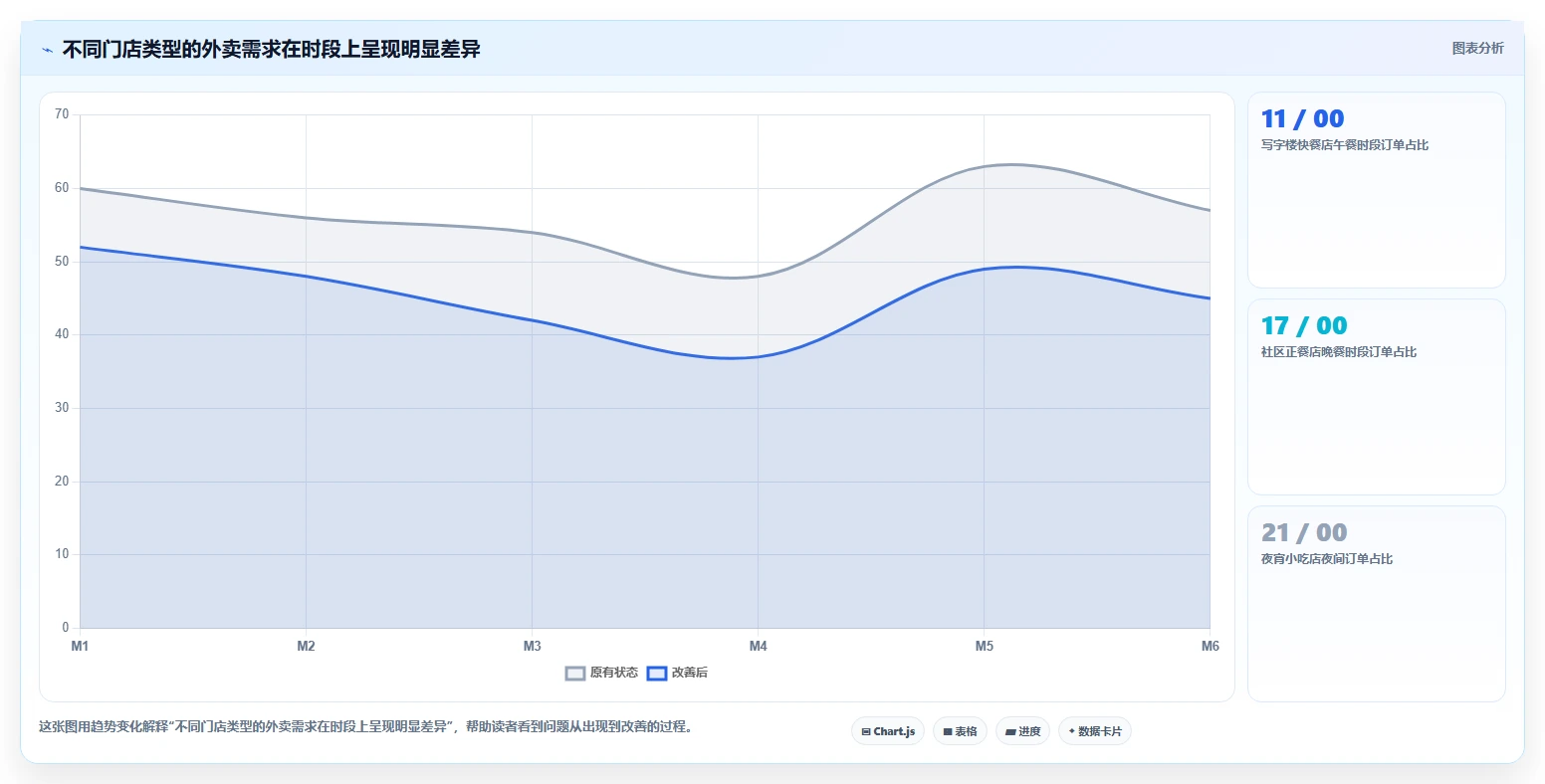This screenshot has width=1545, height=784.
Task: Click the Chart.js chip icon
Action: (x=866, y=732)
